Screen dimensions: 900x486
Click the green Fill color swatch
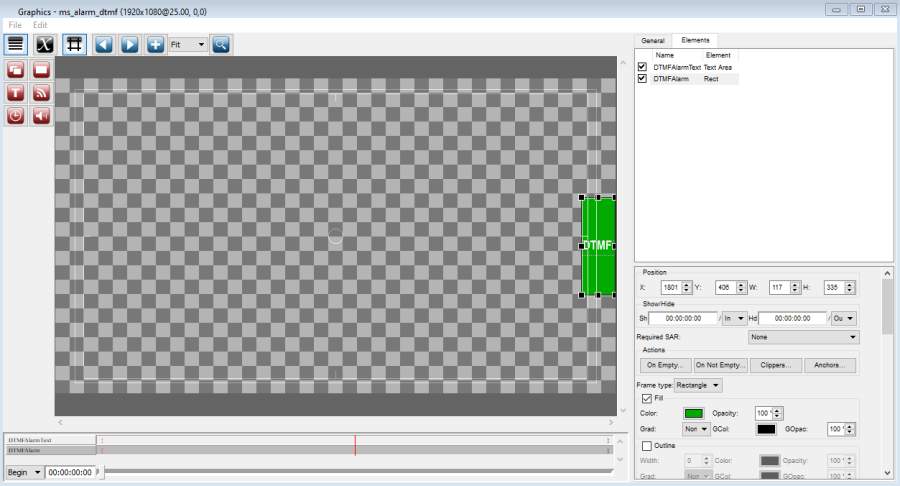tap(694, 413)
